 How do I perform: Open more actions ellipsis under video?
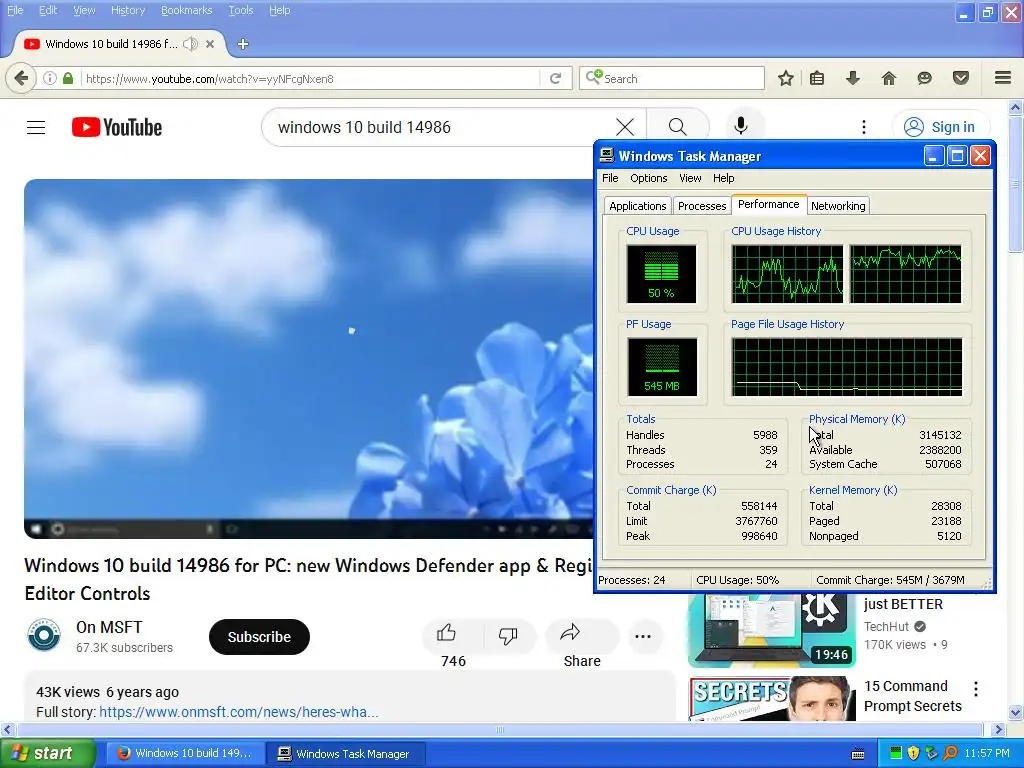643,636
